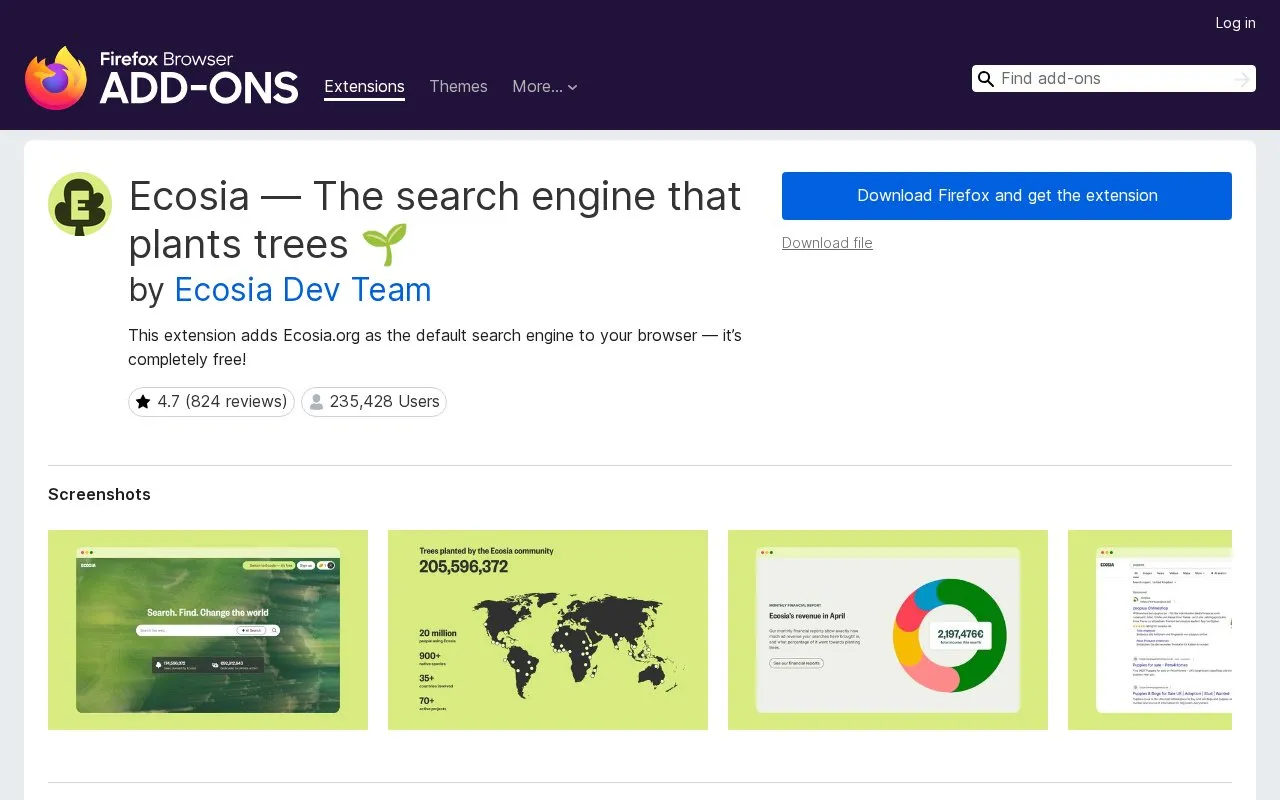Image resolution: width=1280 pixels, height=800 pixels.
Task: Open the Themes tab
Action: (x=458, y=87)
